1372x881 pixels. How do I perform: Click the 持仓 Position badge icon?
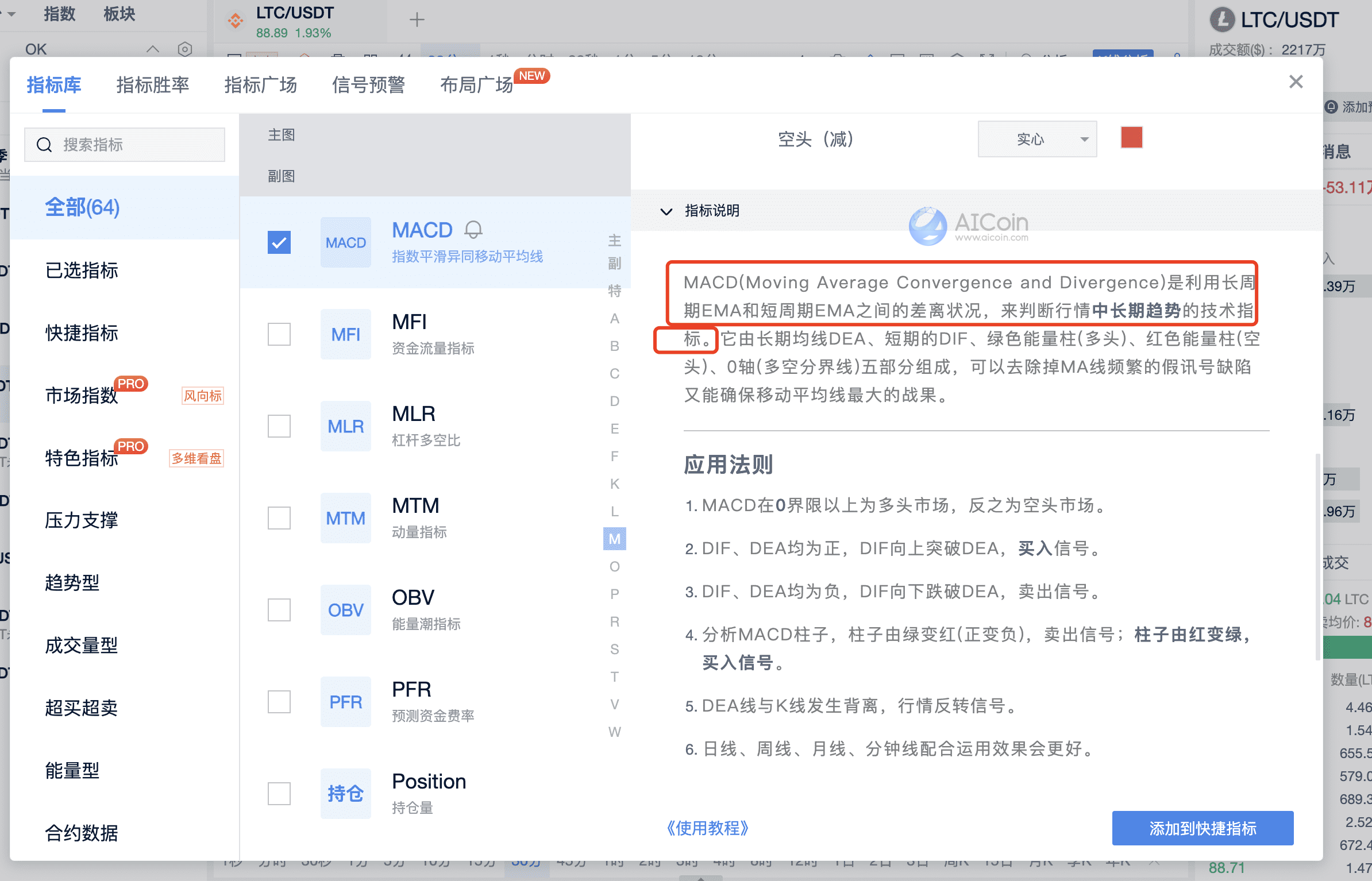click(345, 794)
